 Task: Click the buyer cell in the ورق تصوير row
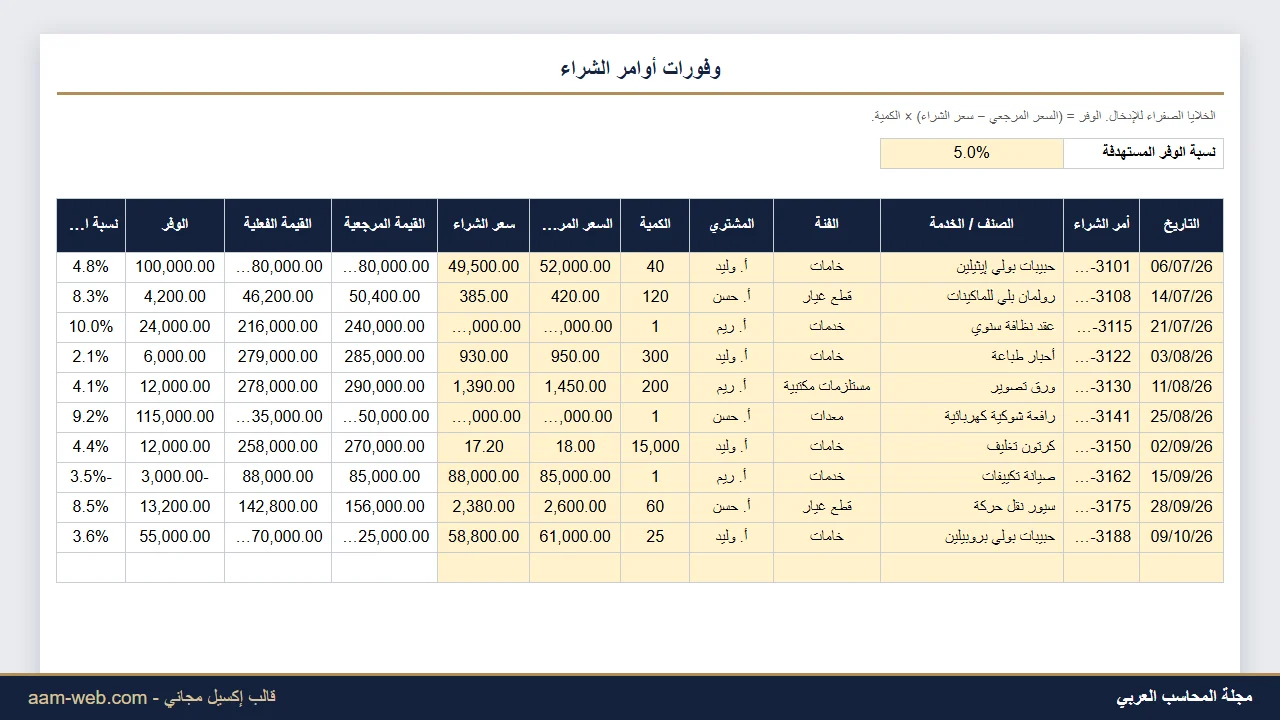[x=731, y=387]
